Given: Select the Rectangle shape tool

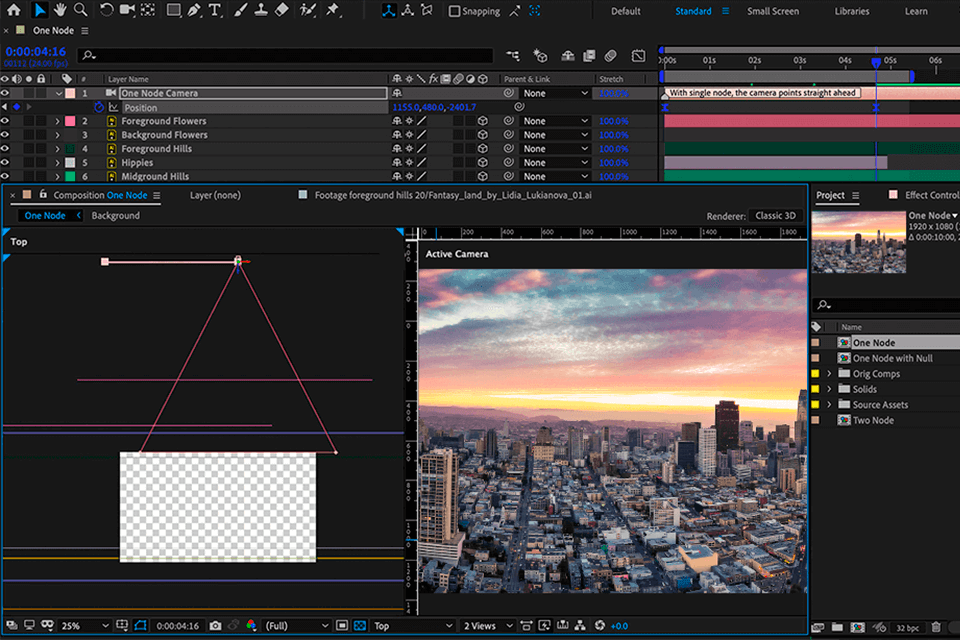Looking at the screenshot, I should tap(174, 10).
